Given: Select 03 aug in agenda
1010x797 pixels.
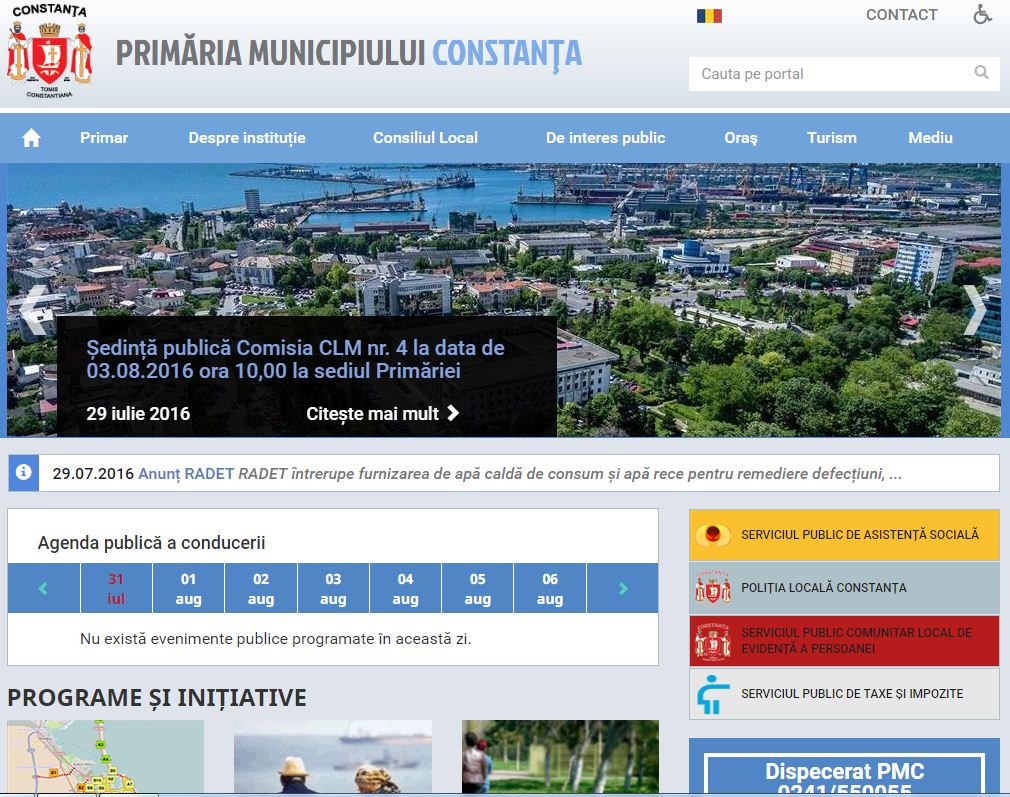Looking at the screenshot, I should tap(333, 588).
